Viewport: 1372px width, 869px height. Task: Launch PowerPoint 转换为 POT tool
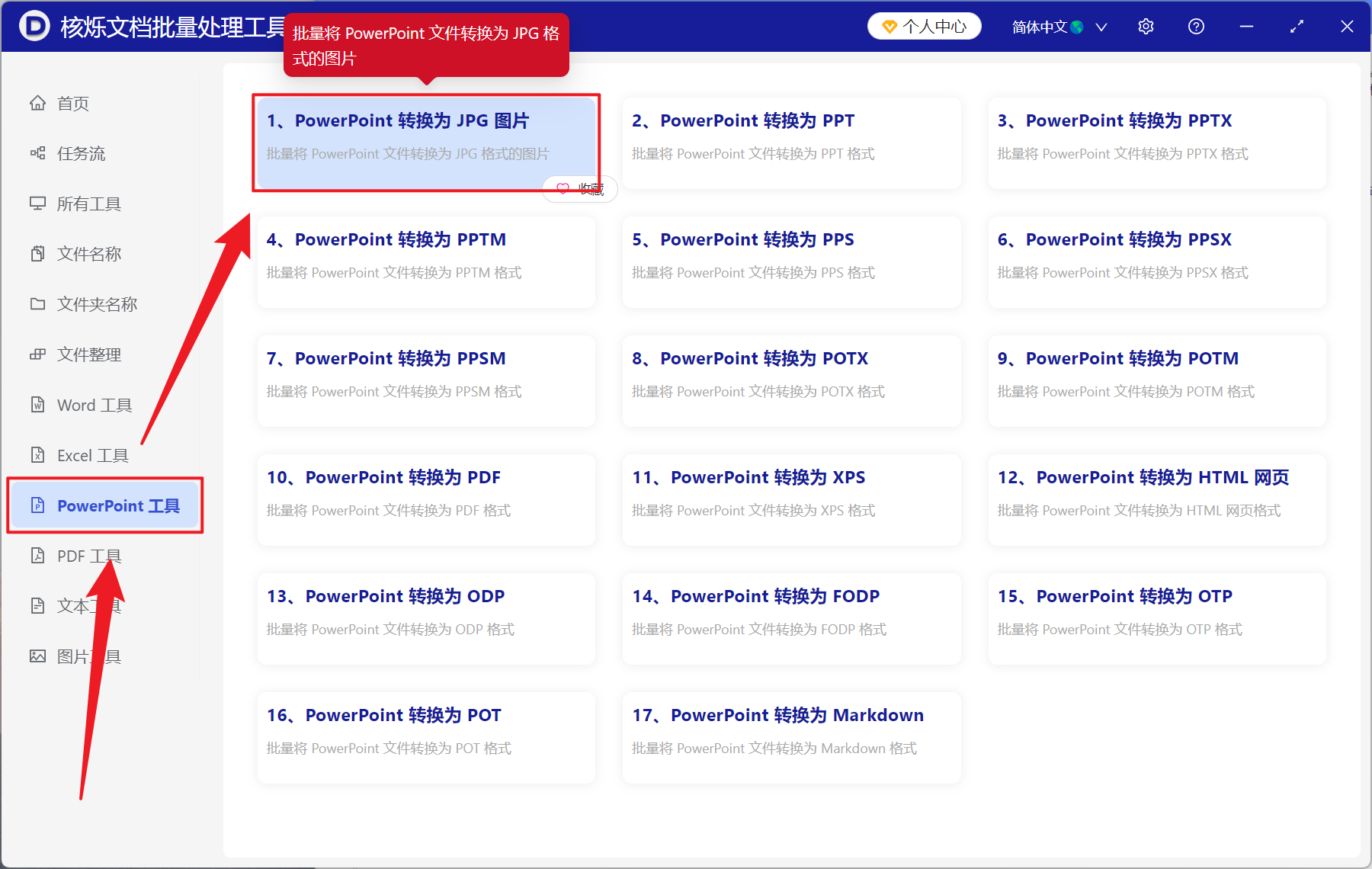426,737
